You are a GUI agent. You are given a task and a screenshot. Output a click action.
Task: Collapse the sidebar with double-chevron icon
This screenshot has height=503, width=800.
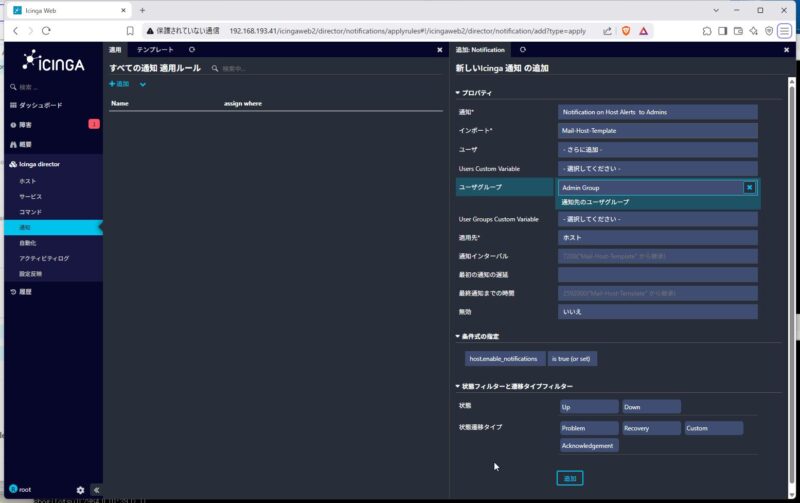coord(96,490)
